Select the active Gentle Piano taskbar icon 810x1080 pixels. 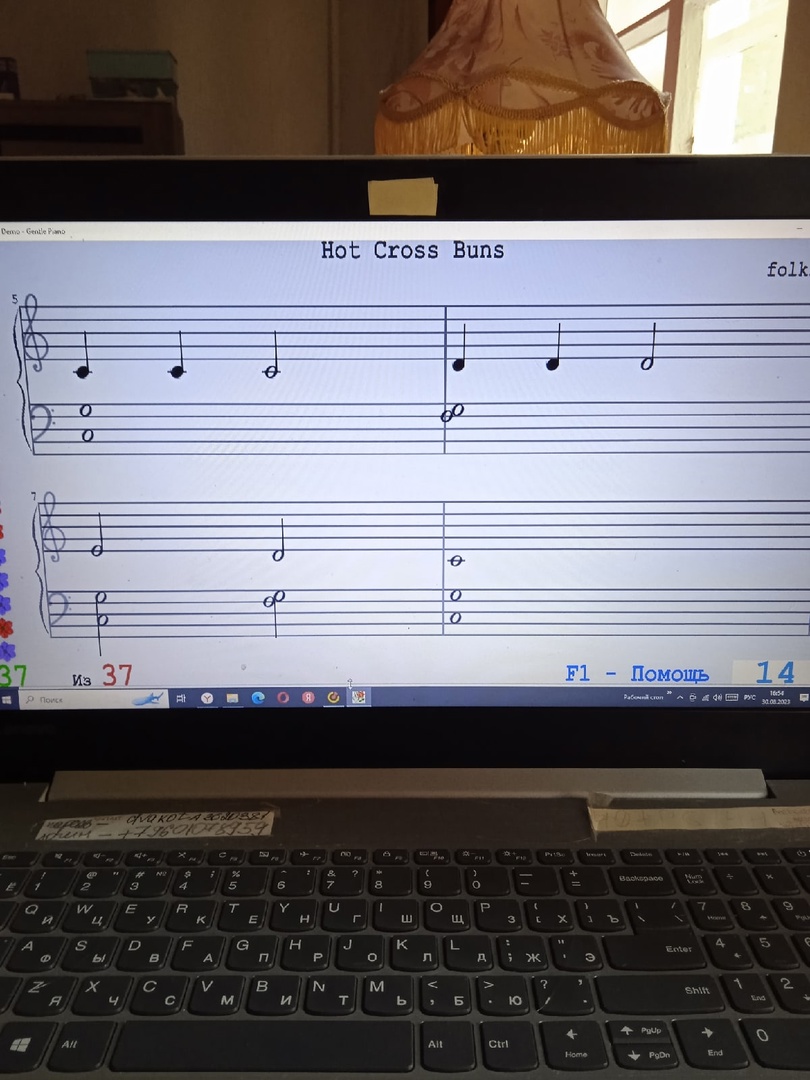[x=359, y=697]
